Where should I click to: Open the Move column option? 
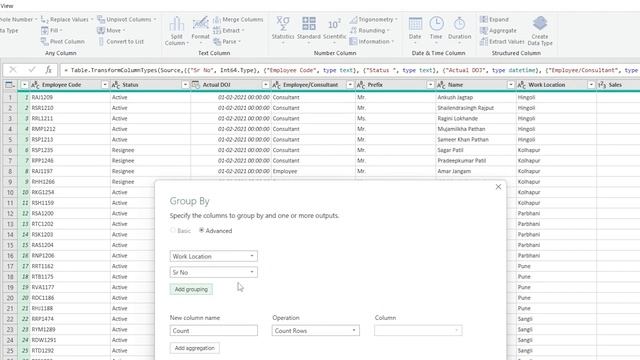point(111,31)
